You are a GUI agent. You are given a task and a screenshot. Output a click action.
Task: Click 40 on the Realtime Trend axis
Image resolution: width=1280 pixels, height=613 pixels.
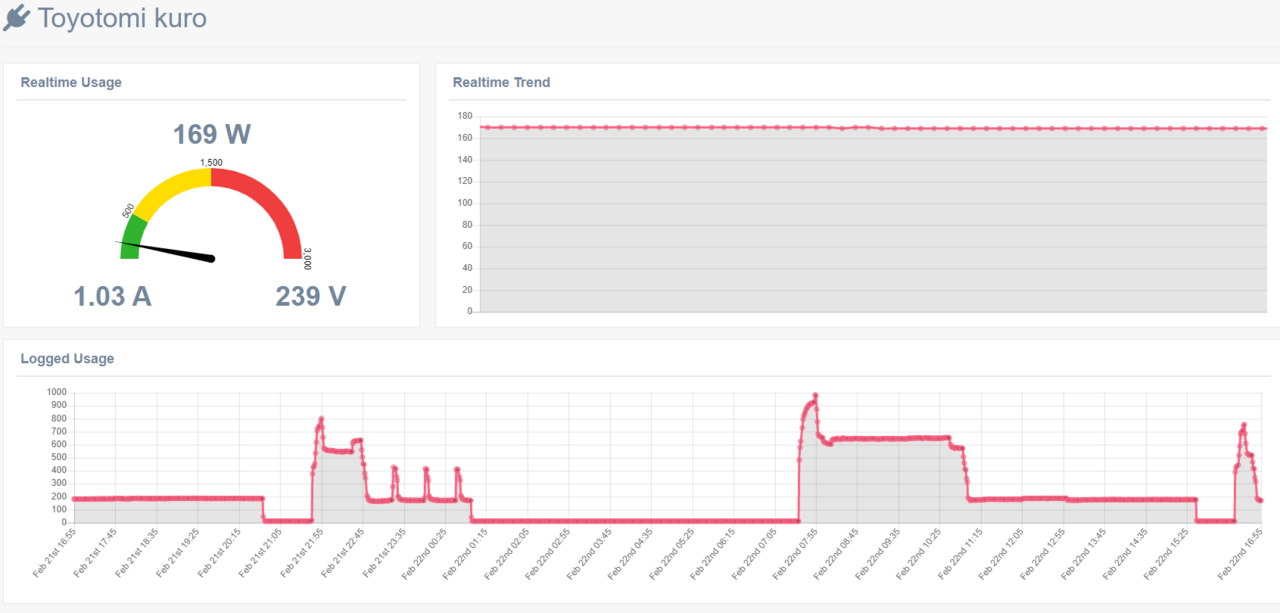click(x=466, y=268)
